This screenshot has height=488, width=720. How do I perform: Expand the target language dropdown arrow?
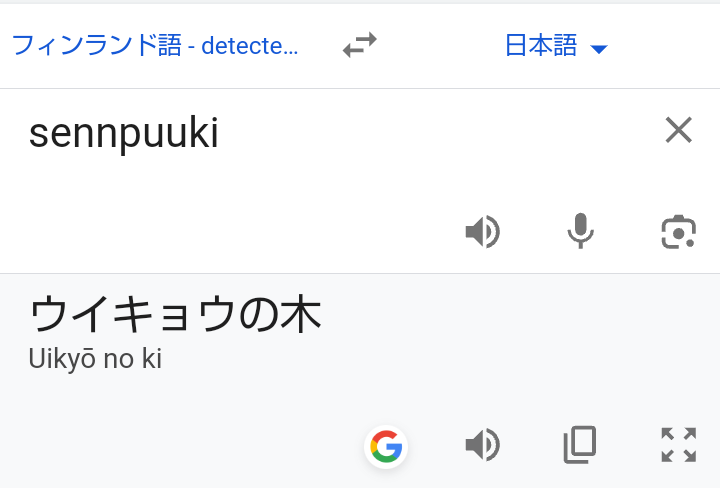[x=599, y=48]
